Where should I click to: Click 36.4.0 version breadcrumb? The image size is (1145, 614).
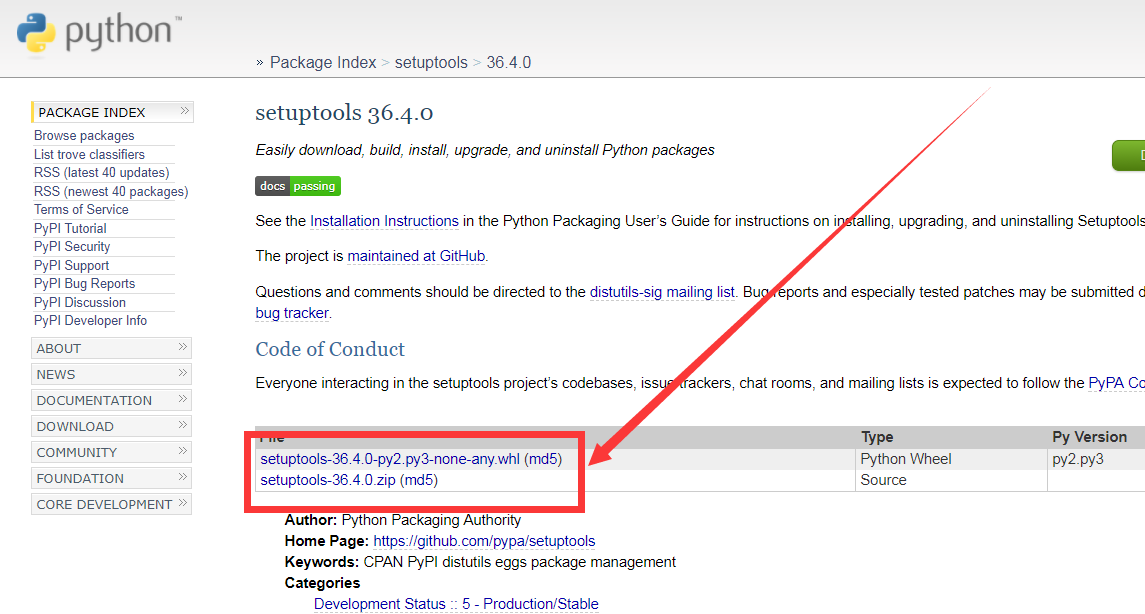[x=509, y=63]
